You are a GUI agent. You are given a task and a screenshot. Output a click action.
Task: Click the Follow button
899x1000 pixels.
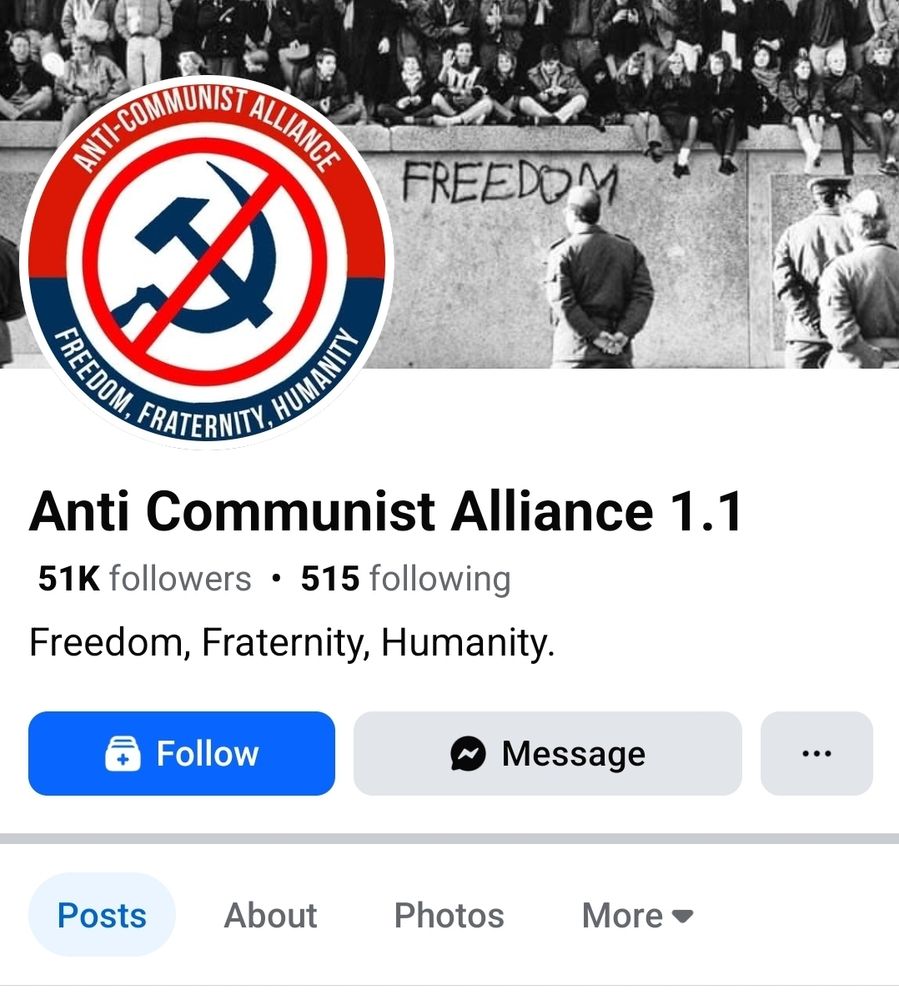[x=182, y=753]
